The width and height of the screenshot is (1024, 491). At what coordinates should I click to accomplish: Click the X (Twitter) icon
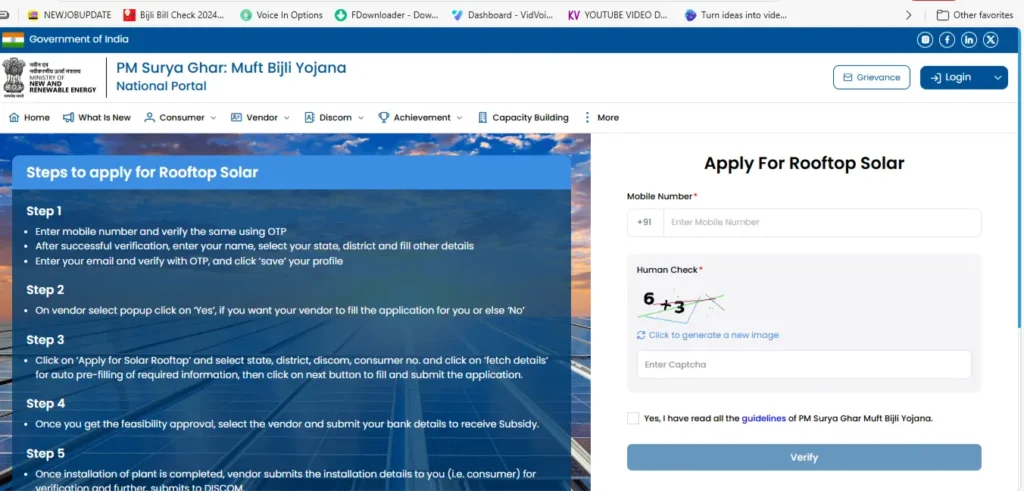tap(990, 39)
